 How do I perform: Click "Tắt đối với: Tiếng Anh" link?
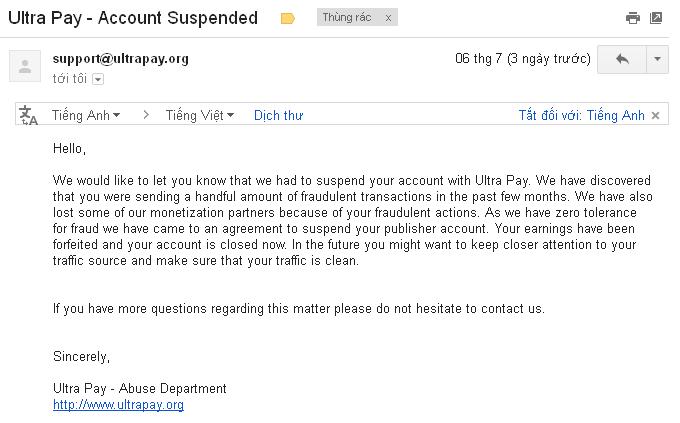click(x=581, y=115)
